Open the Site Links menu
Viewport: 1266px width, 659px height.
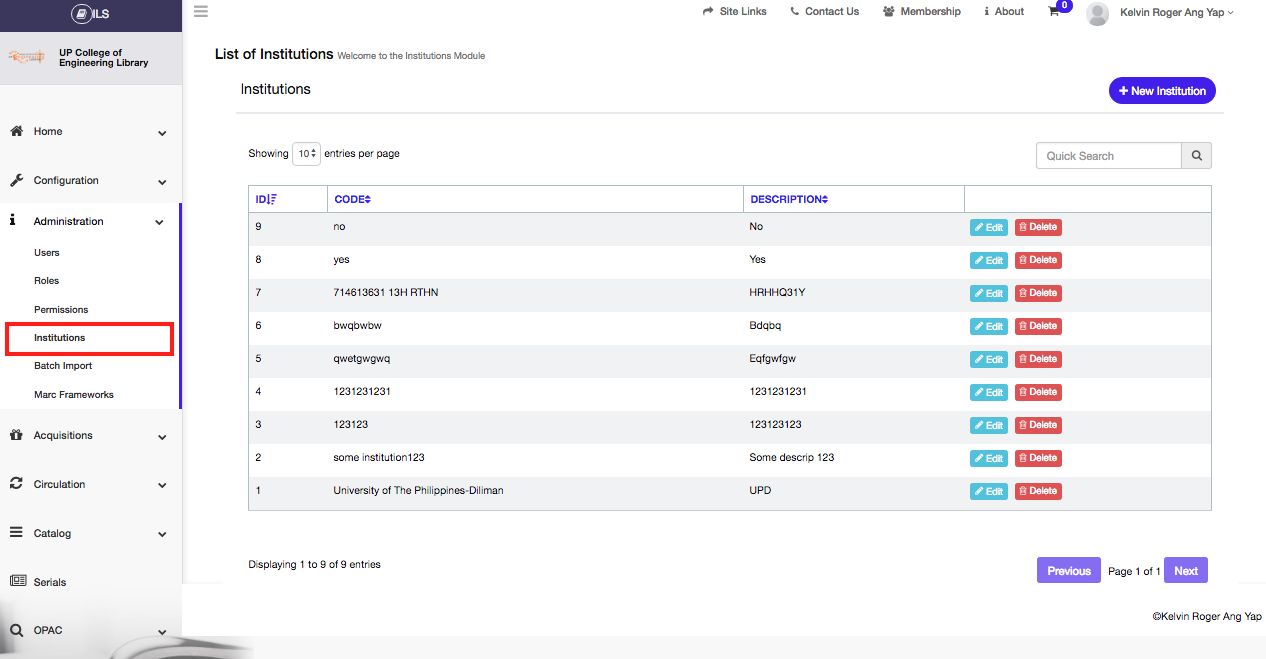pyautogui.click(x=734, y=12)
